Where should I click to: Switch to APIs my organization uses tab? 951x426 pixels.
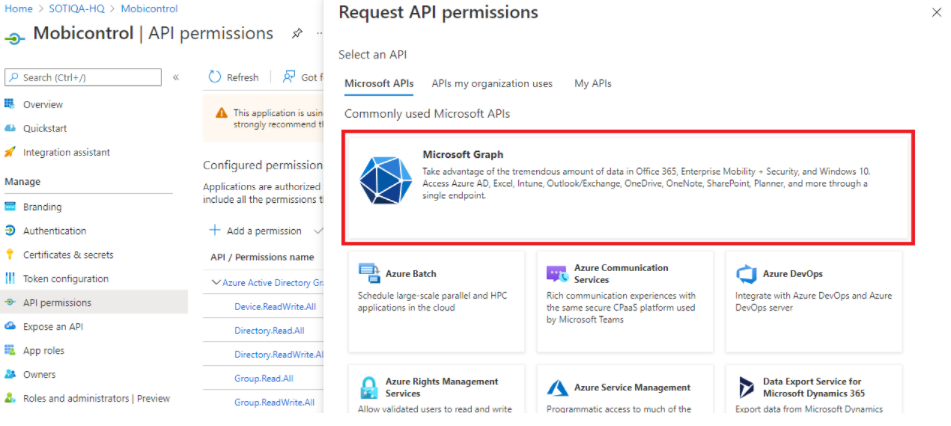[491, 84]
